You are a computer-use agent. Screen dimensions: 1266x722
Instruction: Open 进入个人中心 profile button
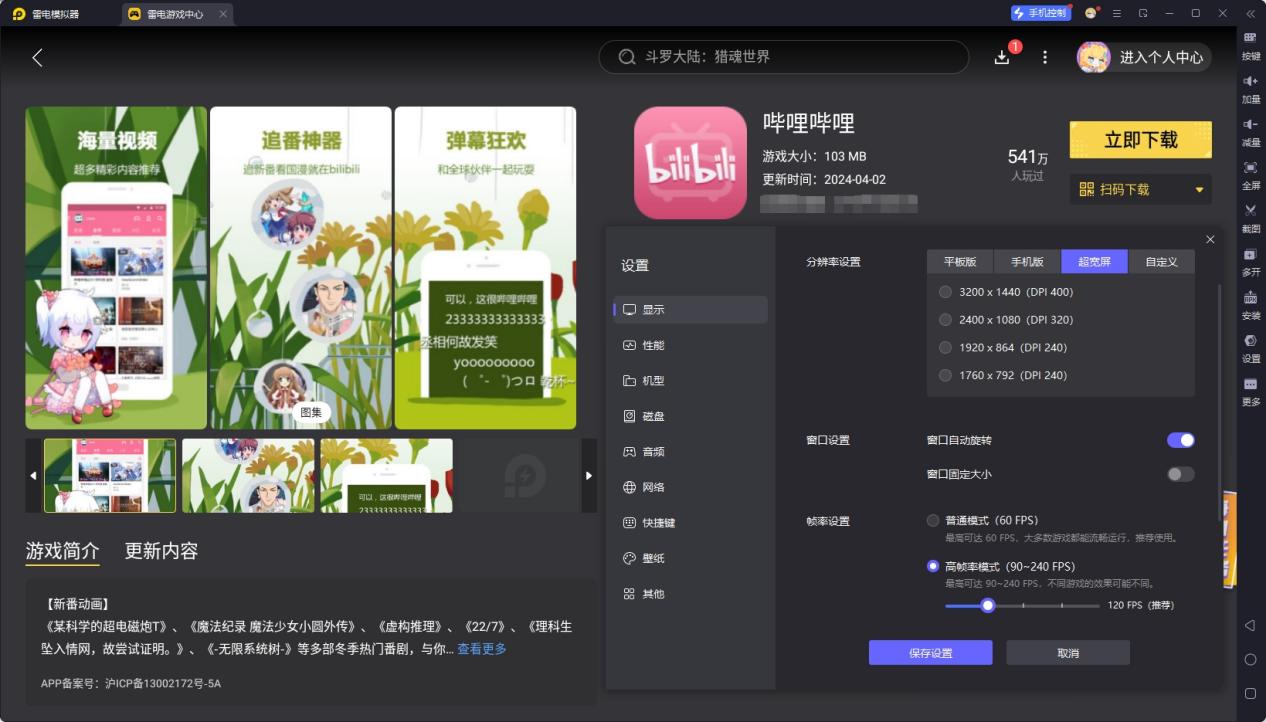click(x=1144, y=57)
